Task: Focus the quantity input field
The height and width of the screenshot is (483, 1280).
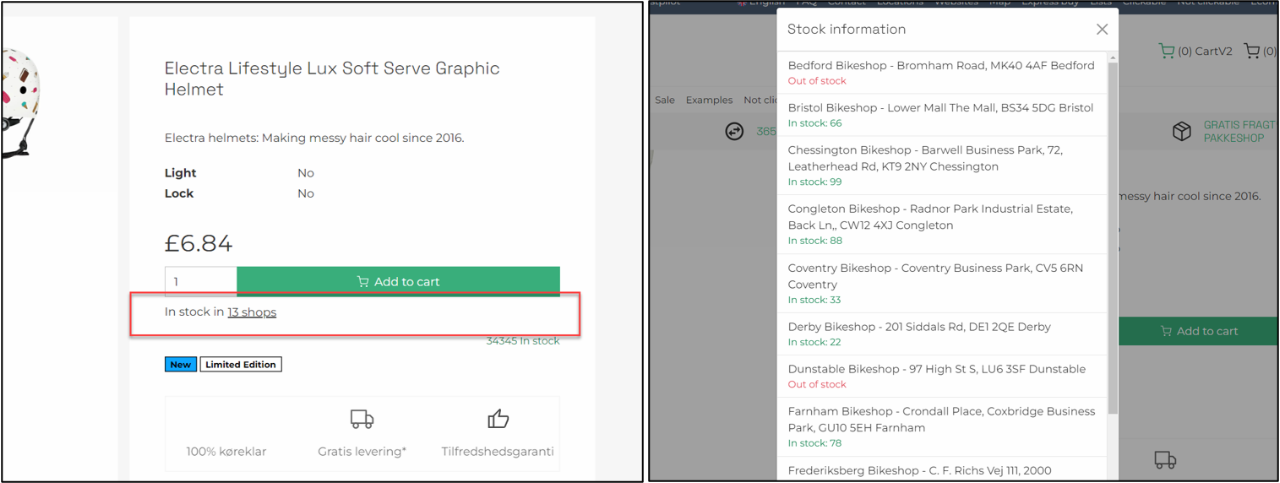Action: click(x=200, y=282)
